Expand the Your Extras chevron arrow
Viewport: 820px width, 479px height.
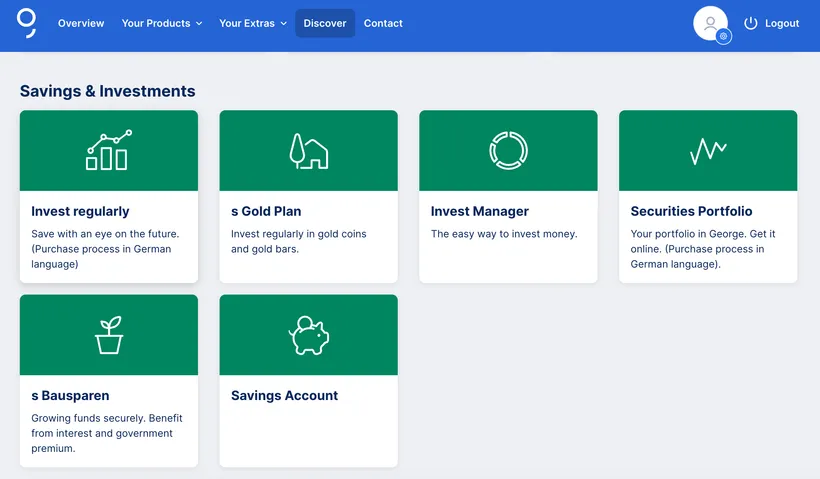click(x=284, y=24)
